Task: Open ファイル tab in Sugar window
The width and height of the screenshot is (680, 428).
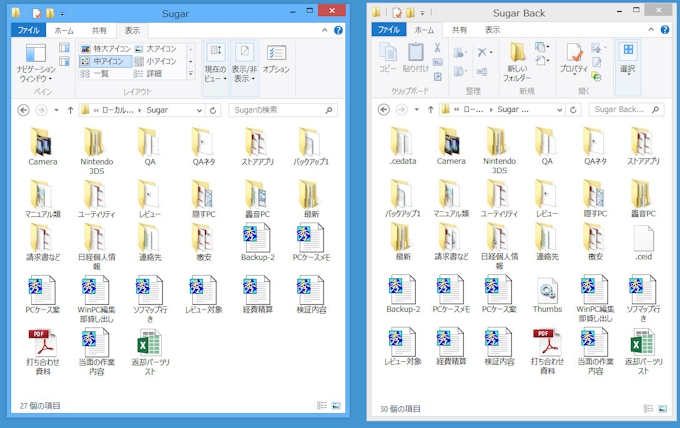Action: (28, 30)
